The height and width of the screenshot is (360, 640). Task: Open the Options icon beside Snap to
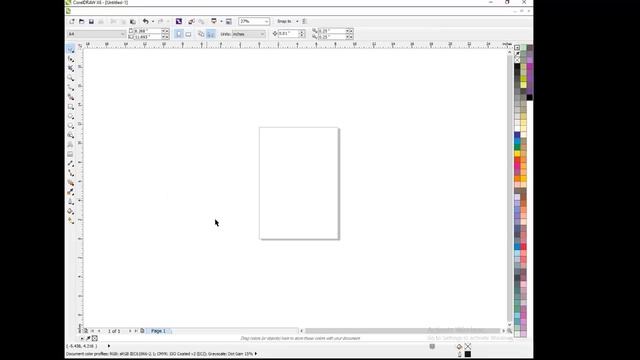304,21
